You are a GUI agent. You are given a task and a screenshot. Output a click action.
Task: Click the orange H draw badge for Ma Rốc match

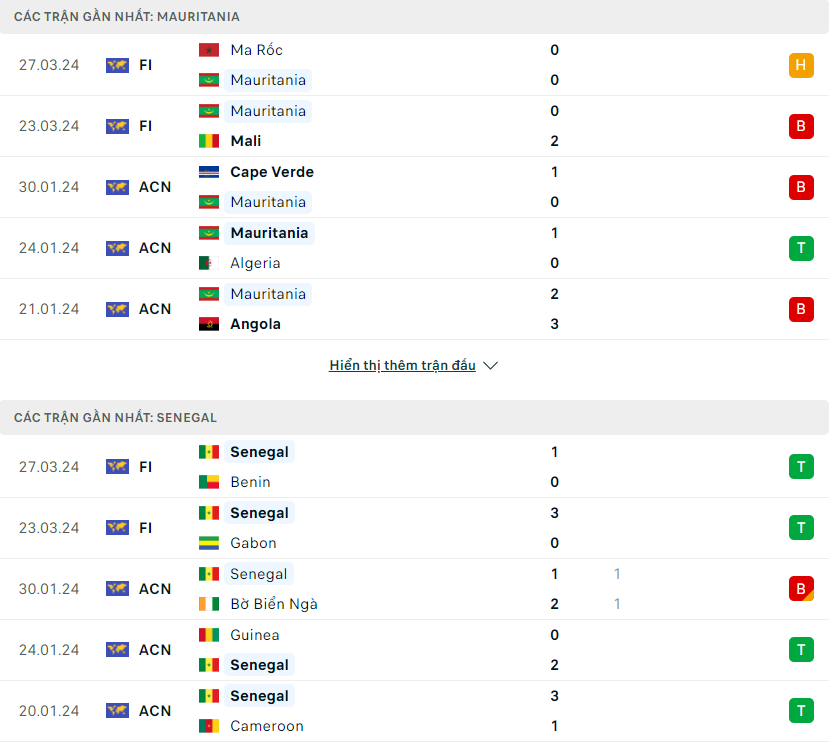801,65
